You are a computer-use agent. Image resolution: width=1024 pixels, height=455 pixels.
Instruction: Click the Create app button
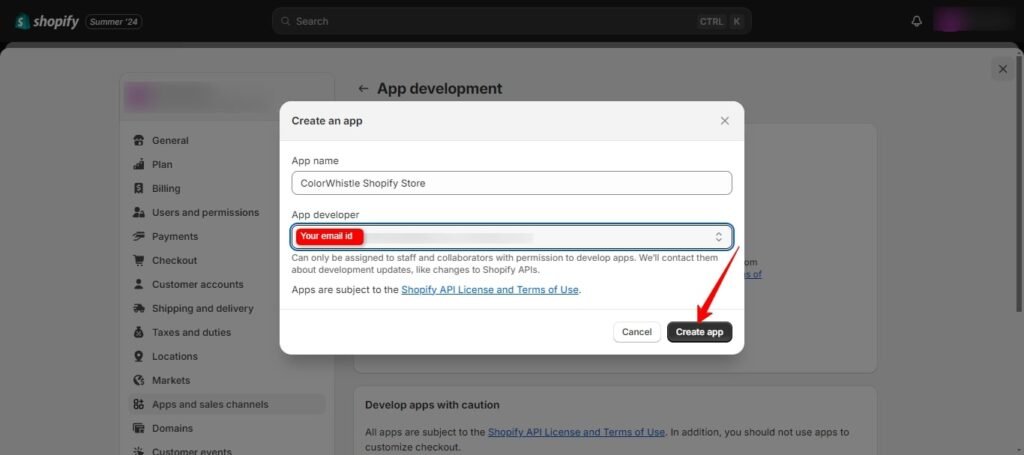(x=699, y=332)
